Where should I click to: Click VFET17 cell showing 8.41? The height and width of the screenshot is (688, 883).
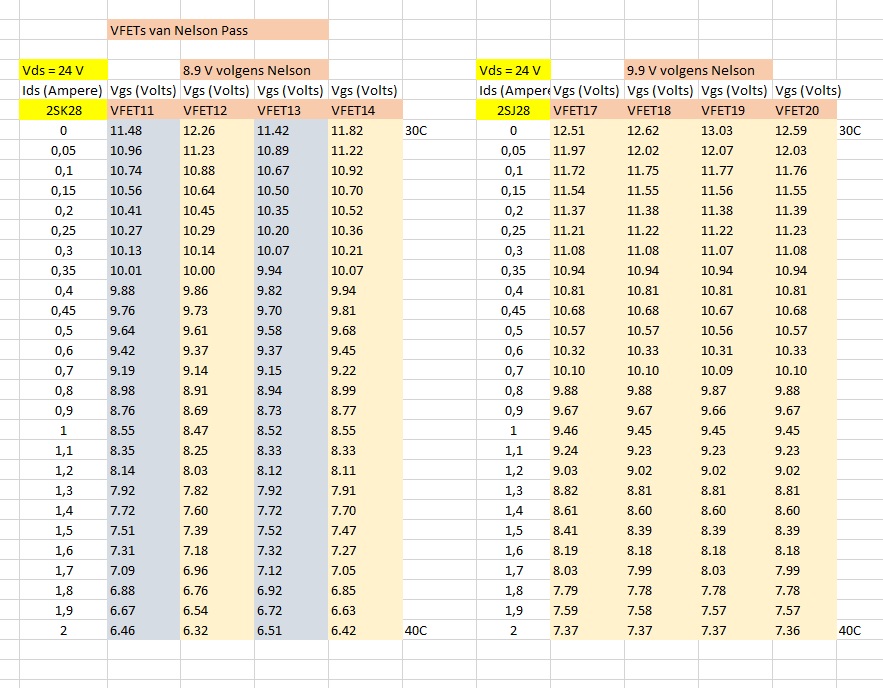[x=587, y=530]
